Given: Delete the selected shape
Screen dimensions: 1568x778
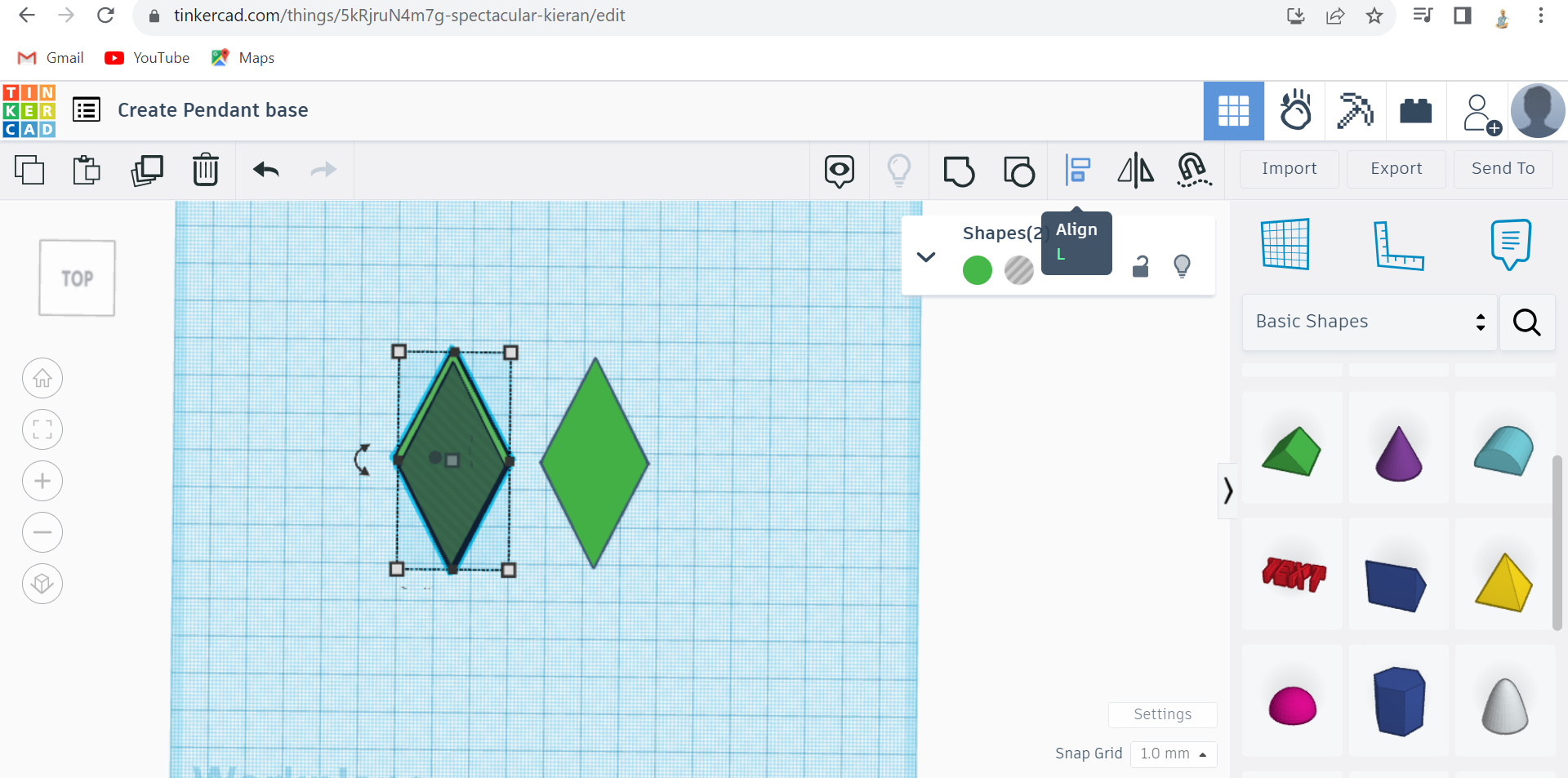Looking at the screenshot, I should click(x=206, y=170).
